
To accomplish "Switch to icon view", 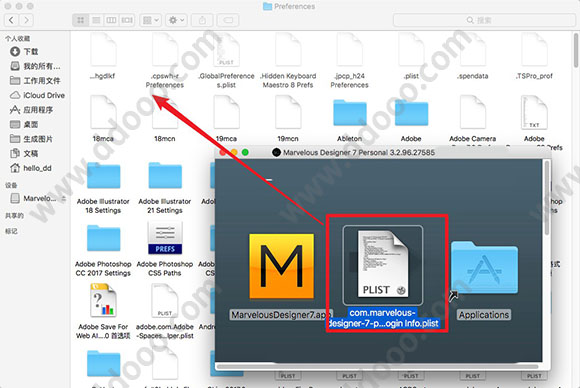I will coord(80,20).
